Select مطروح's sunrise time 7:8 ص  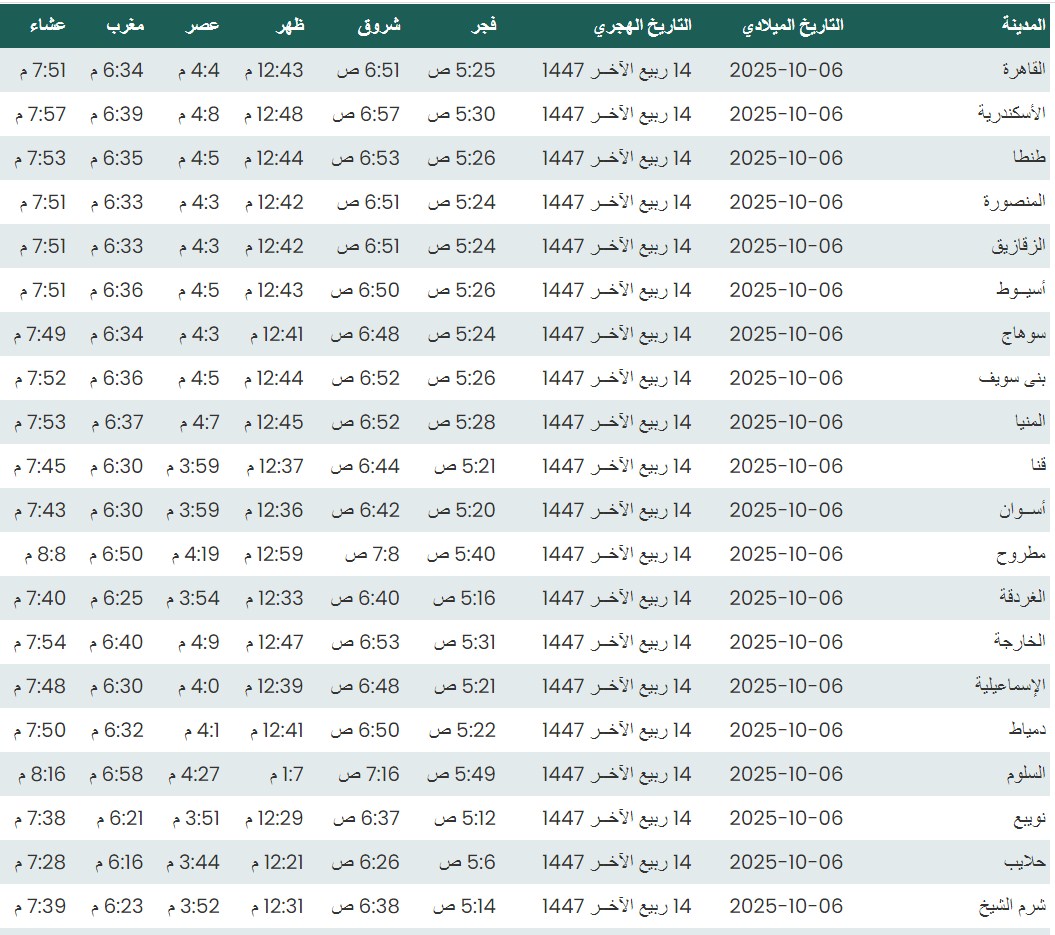tap(372, 554)
